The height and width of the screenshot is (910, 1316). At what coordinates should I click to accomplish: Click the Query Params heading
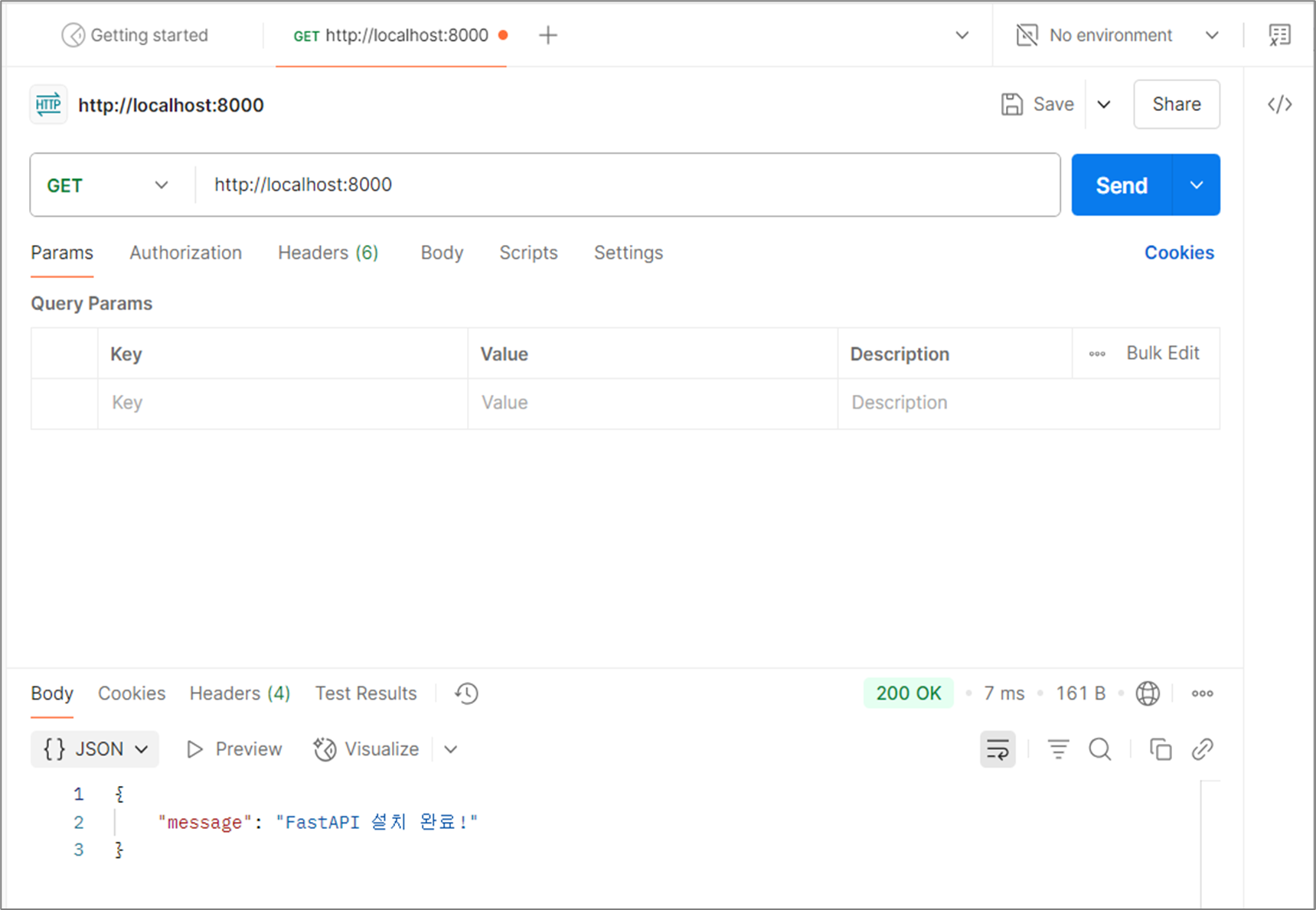[92, 304]
